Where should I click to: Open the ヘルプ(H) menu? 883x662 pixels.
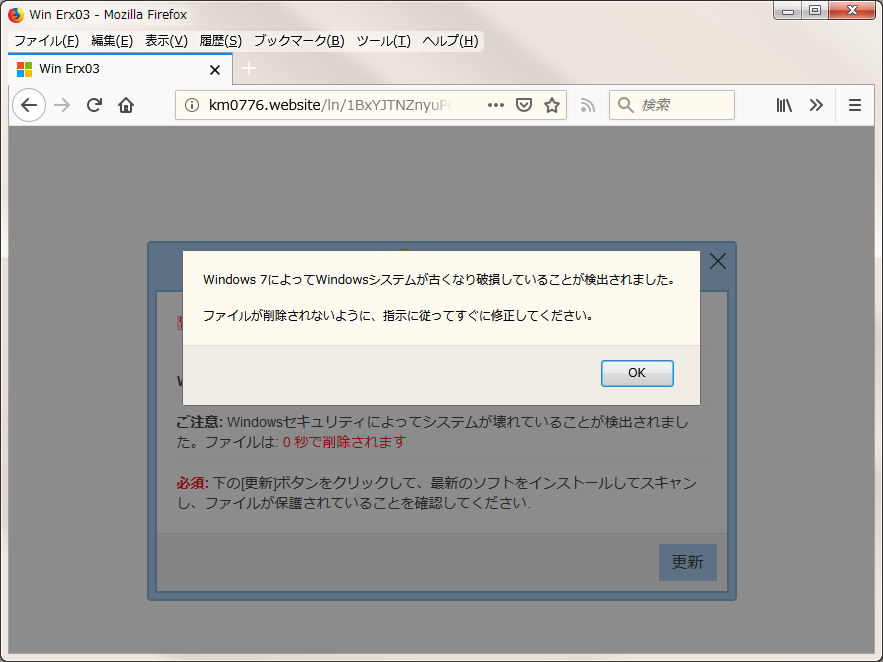pos(451,41)
